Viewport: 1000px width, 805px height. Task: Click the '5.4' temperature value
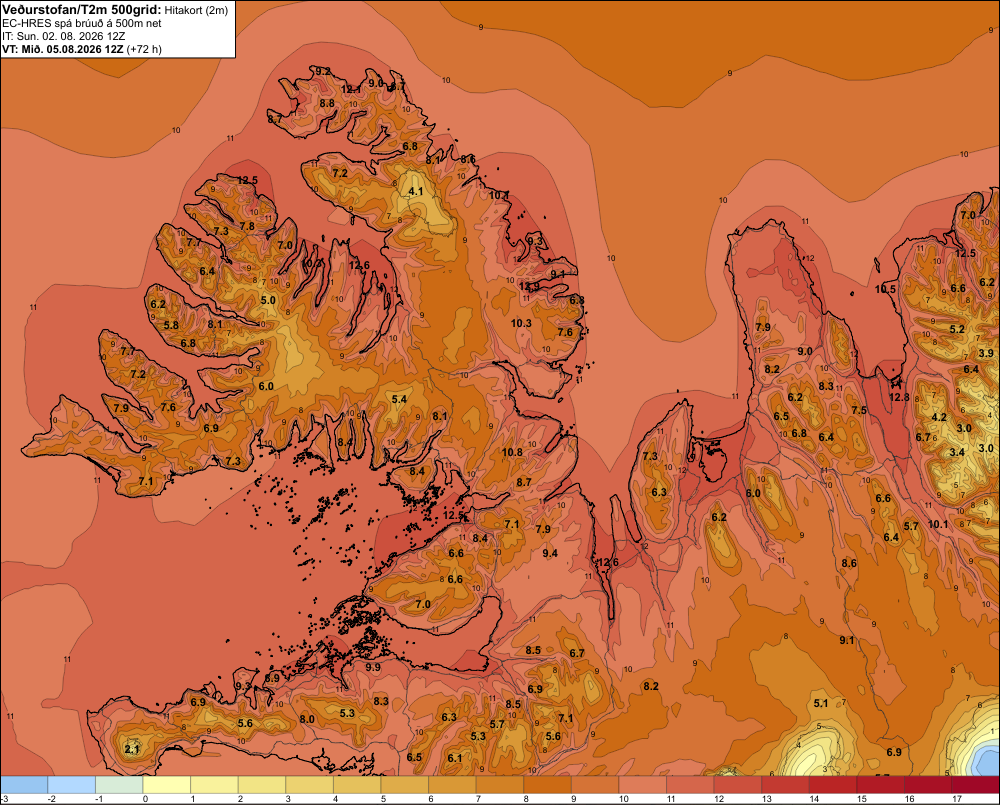point(399,399)
